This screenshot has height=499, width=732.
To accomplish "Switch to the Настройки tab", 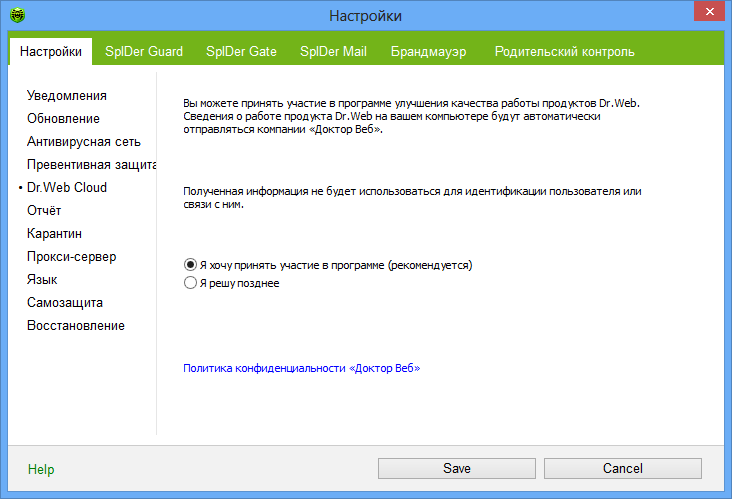I will point(51,51).
